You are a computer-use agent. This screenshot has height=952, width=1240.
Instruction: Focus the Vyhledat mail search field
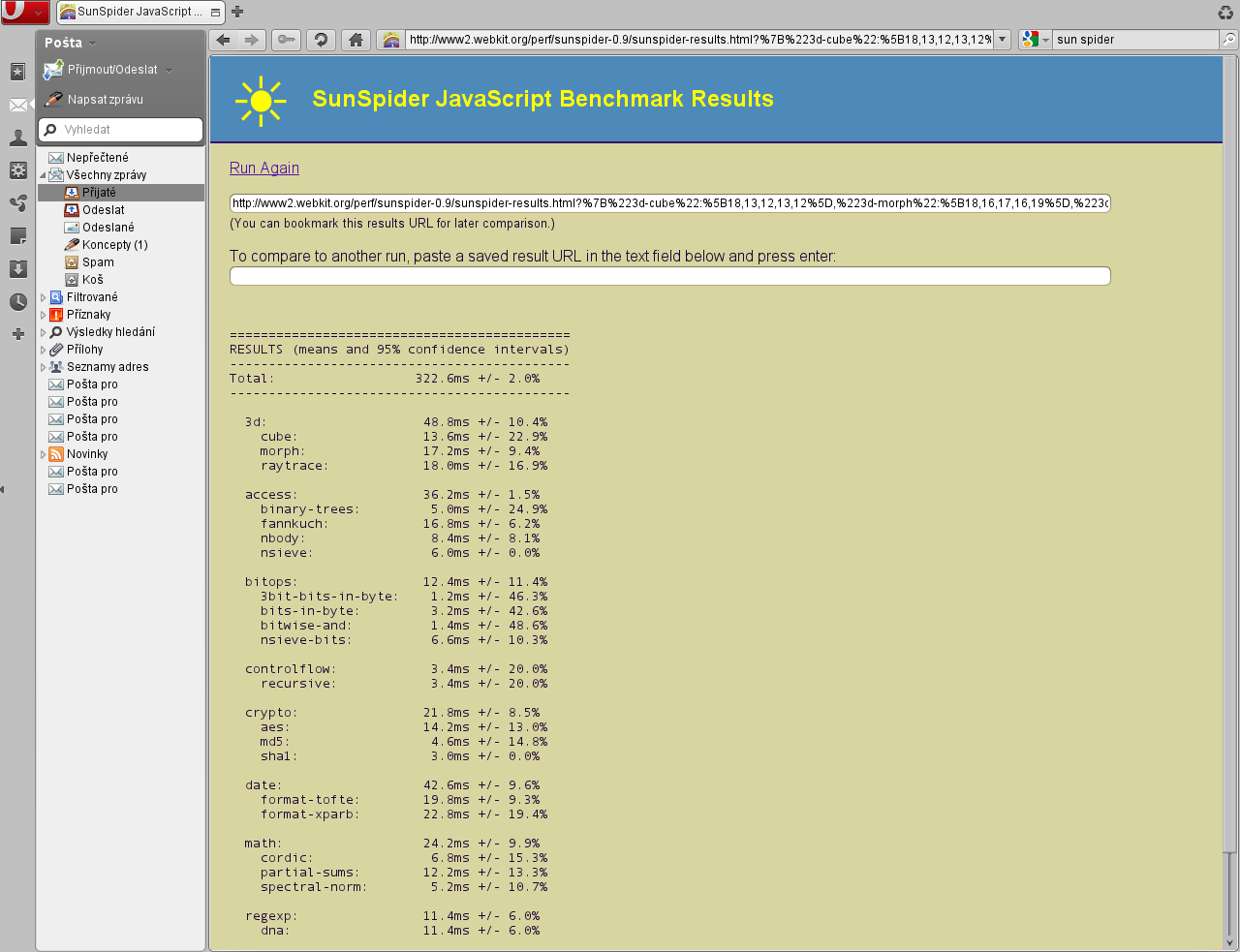121,130
